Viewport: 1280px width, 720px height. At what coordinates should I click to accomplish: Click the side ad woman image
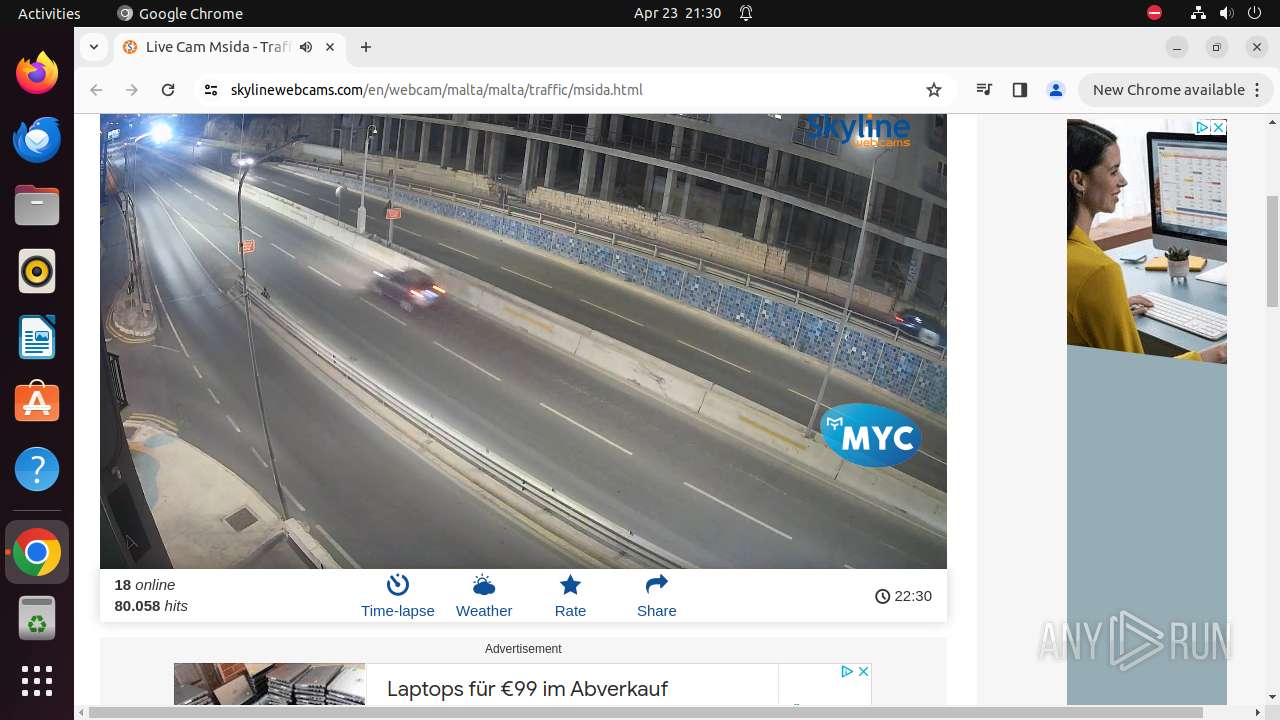(x=1147, y=242)
